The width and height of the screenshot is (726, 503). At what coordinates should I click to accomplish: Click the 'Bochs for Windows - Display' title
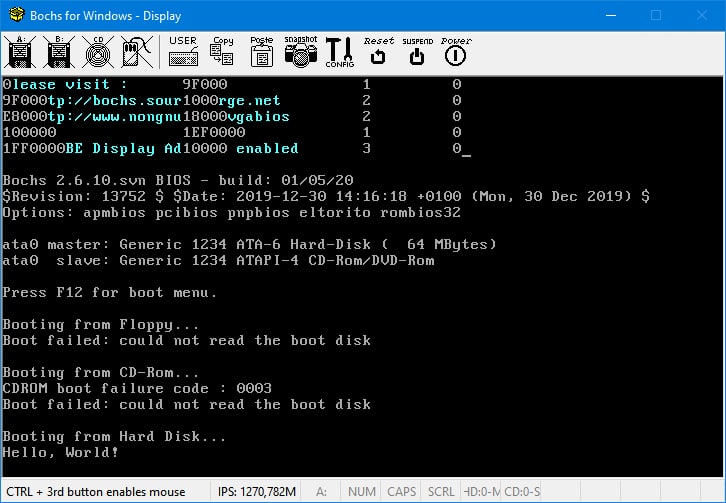[x=106, y=15]
